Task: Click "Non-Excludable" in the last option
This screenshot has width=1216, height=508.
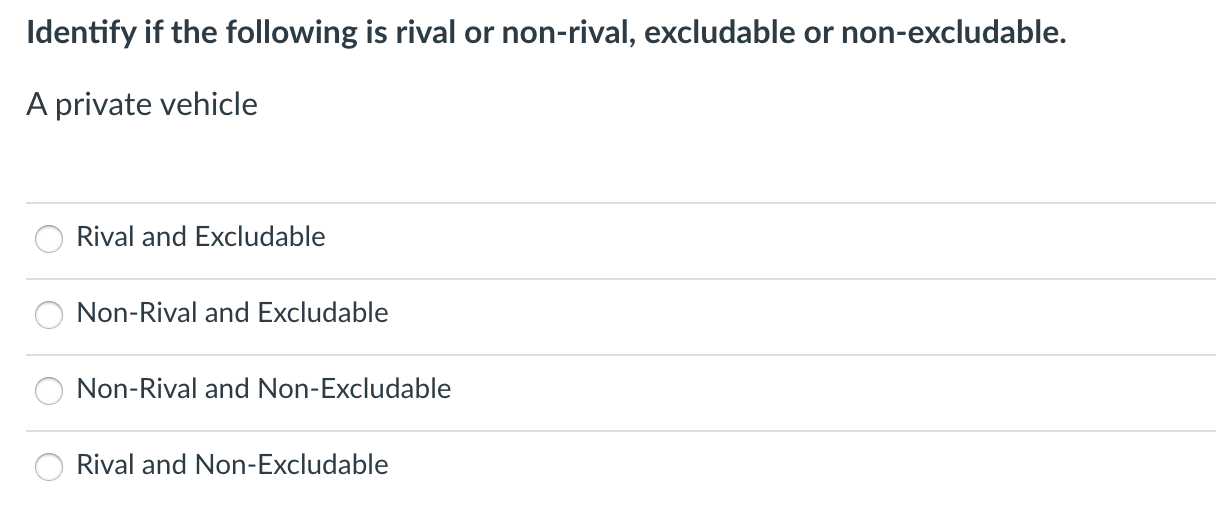Action: click(292, 465)
